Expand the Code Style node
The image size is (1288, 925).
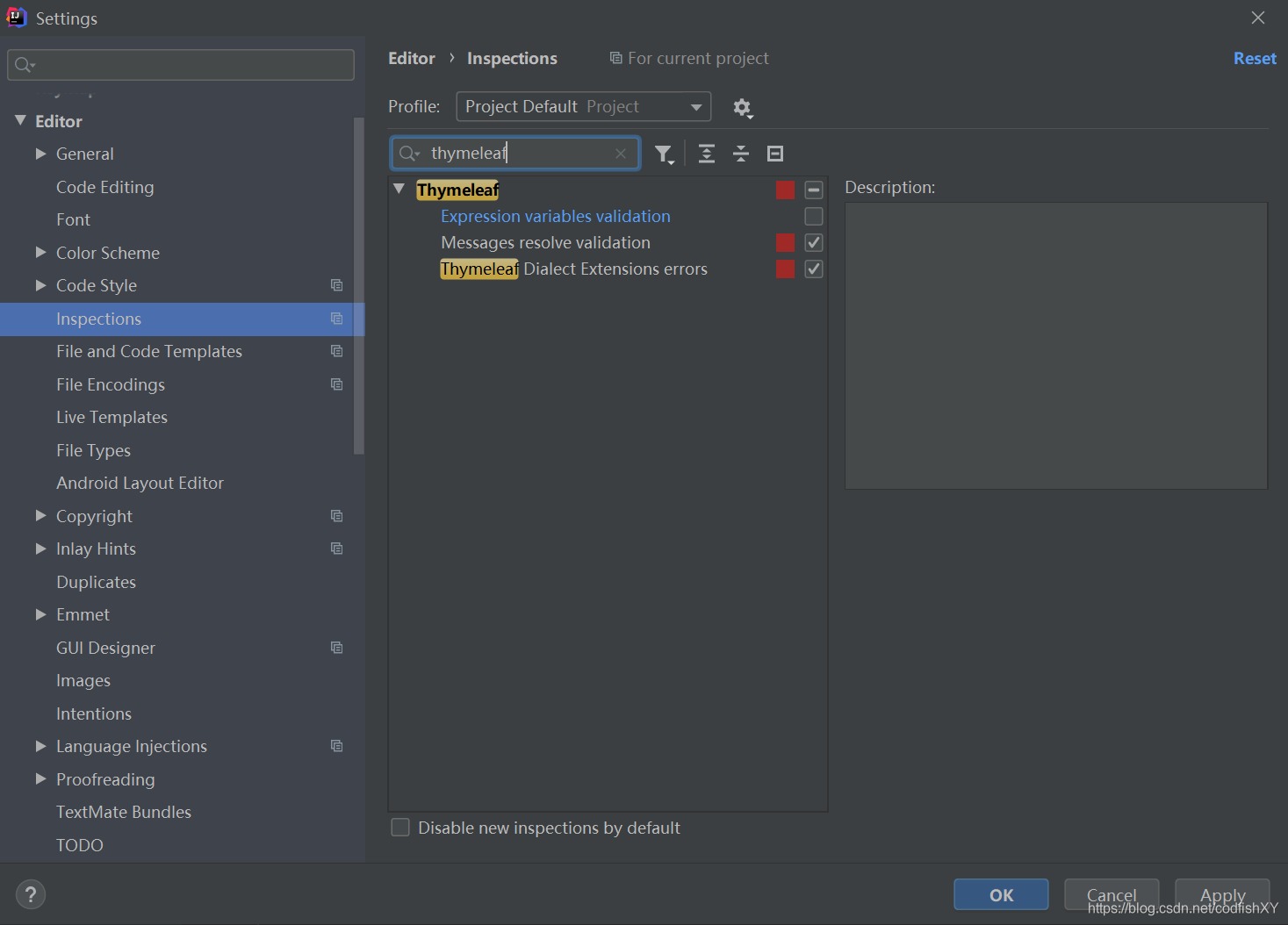point(40,285)
